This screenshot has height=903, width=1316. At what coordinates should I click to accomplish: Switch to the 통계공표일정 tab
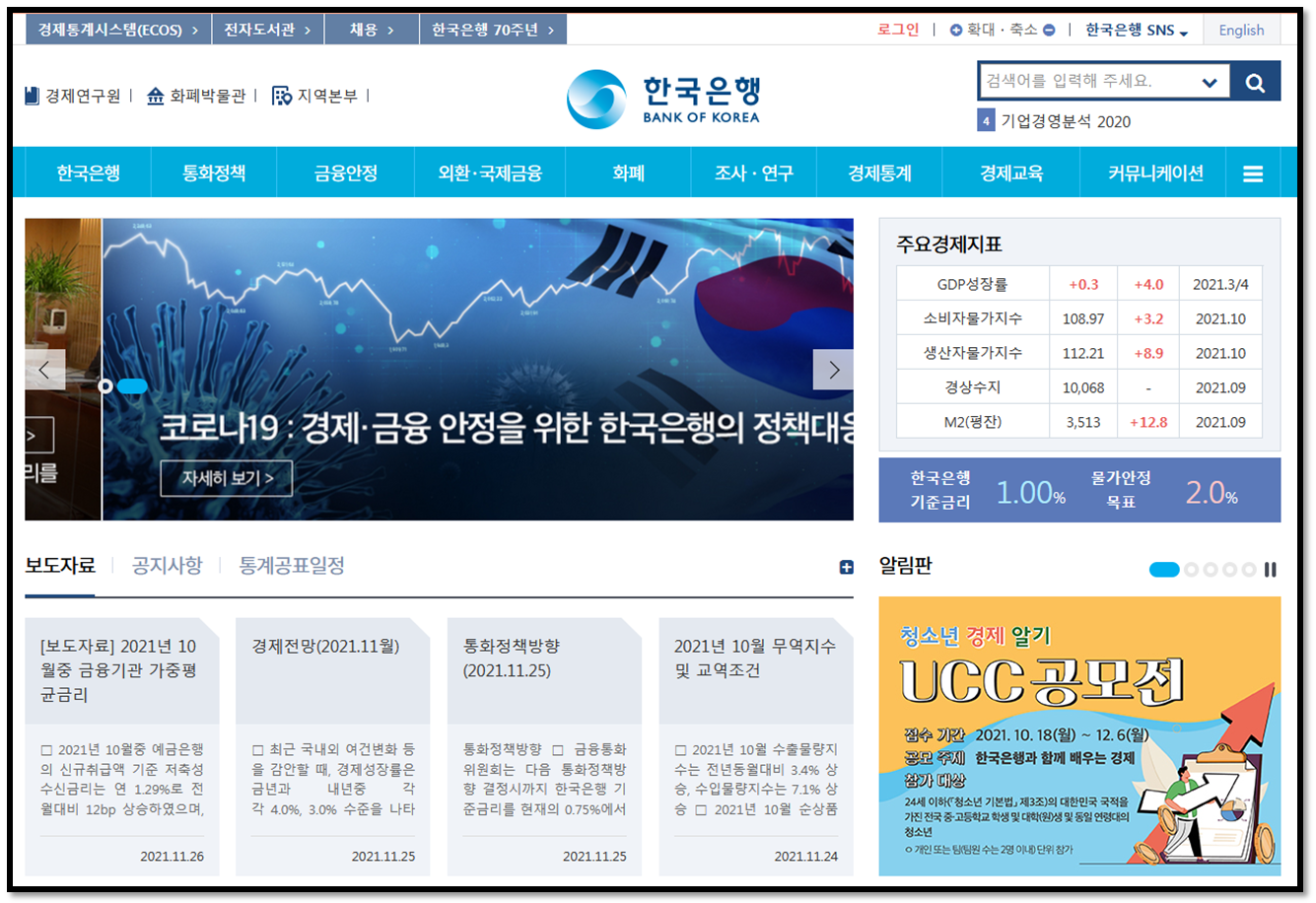point(292,566)
